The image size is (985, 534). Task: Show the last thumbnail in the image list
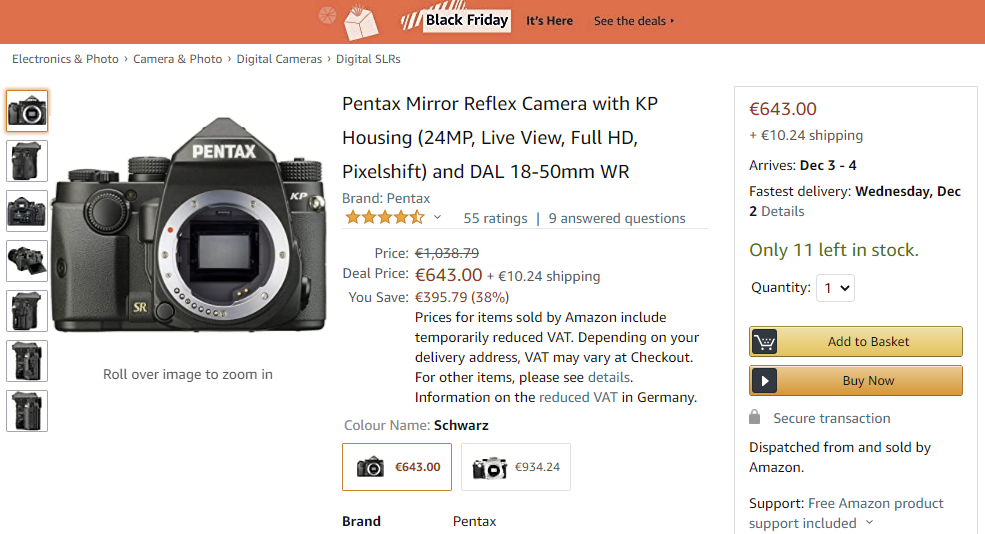(27, 411)
